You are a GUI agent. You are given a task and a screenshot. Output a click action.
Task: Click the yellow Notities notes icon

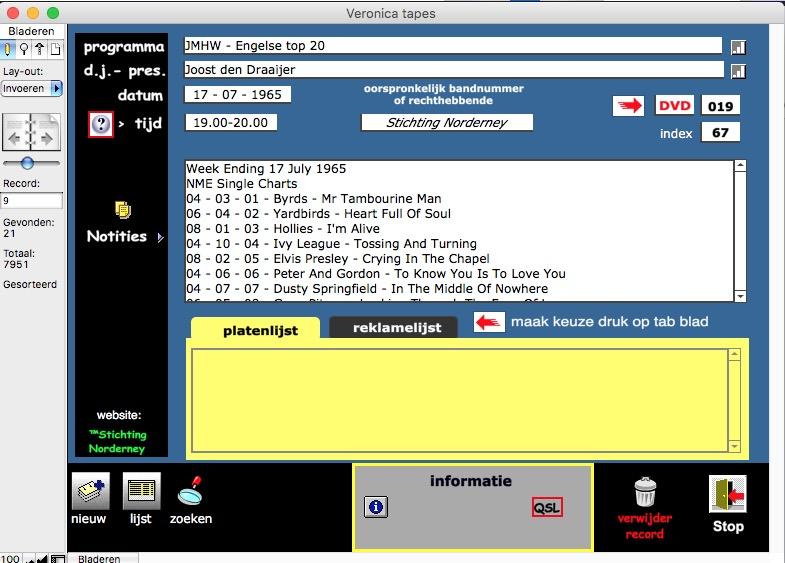122,210
